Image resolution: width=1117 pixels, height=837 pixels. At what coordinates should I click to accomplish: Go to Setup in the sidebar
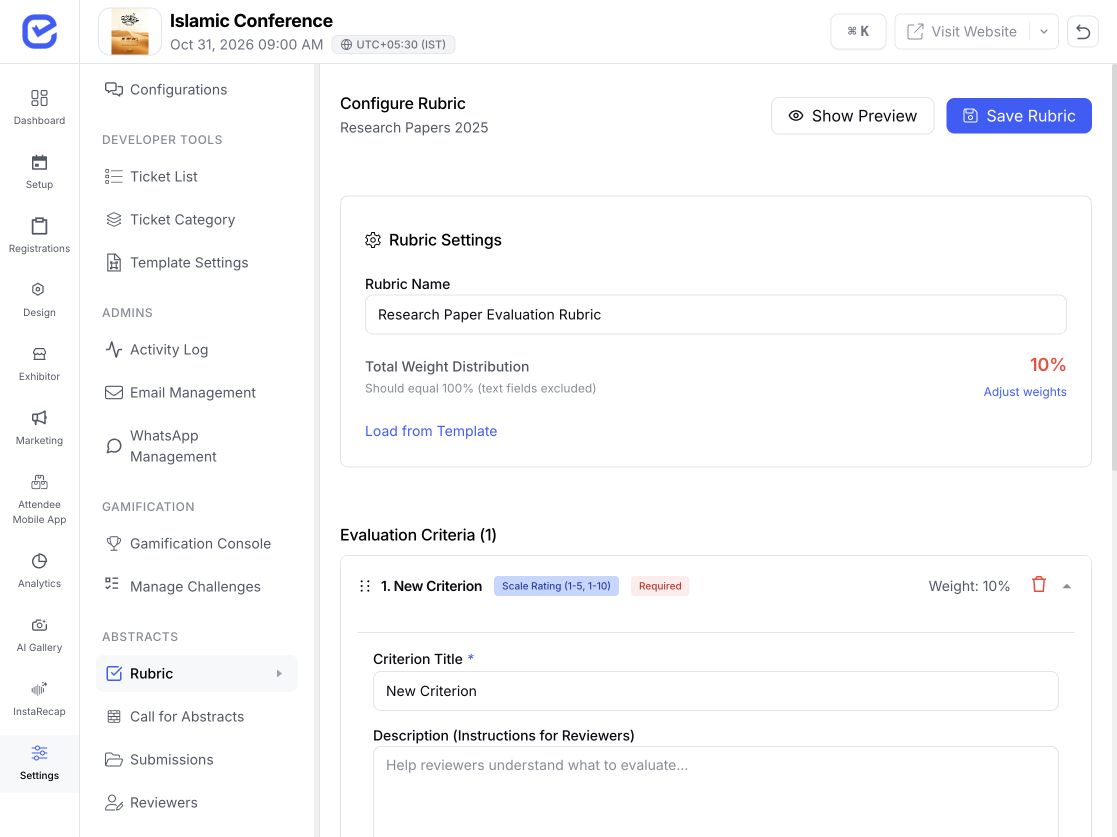[39, 171]
